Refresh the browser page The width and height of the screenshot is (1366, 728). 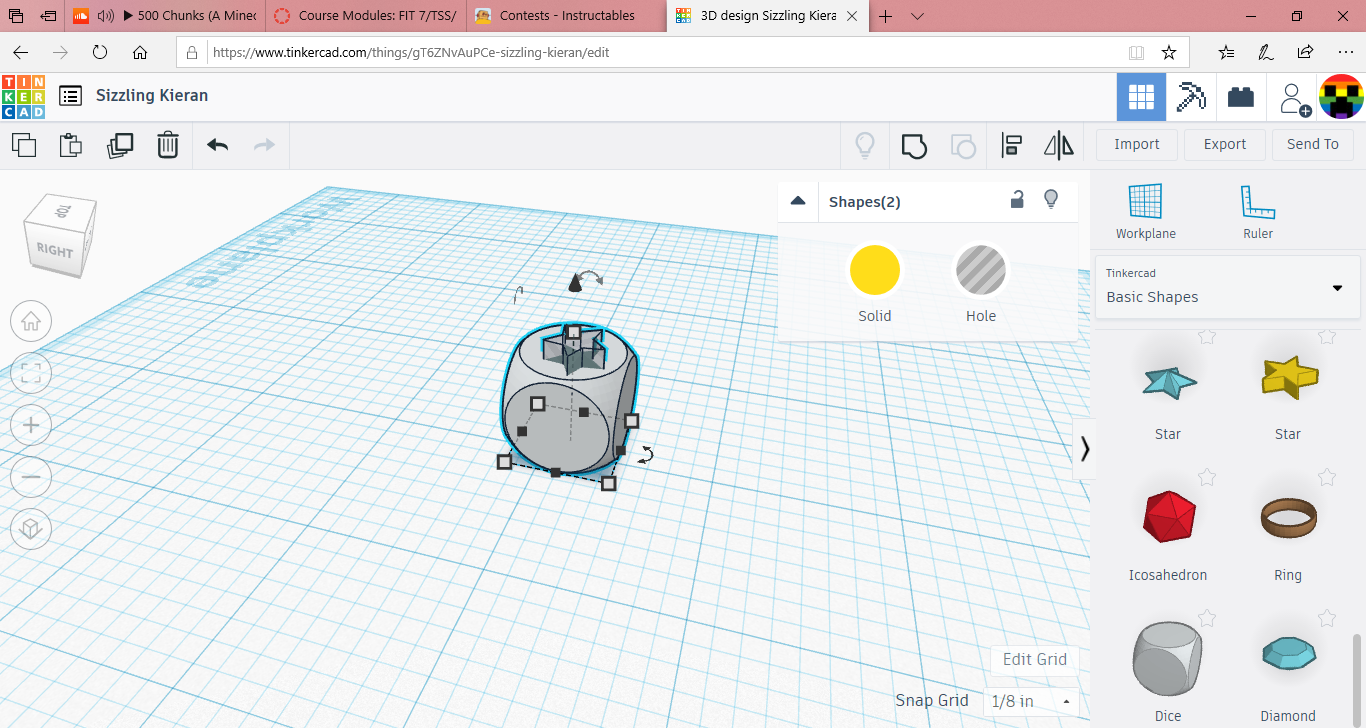coord(100,53)
